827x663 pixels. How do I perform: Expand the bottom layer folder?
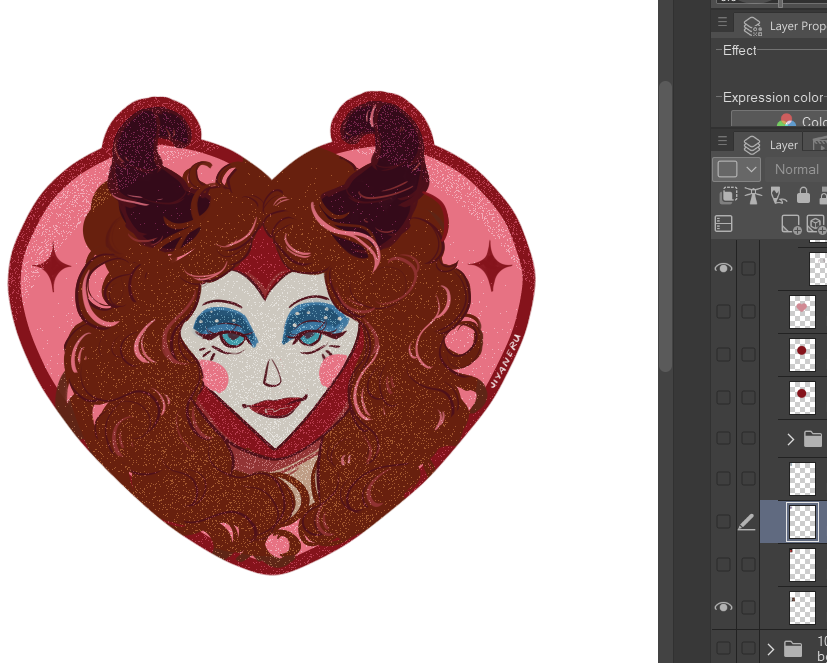pos(771,649)
